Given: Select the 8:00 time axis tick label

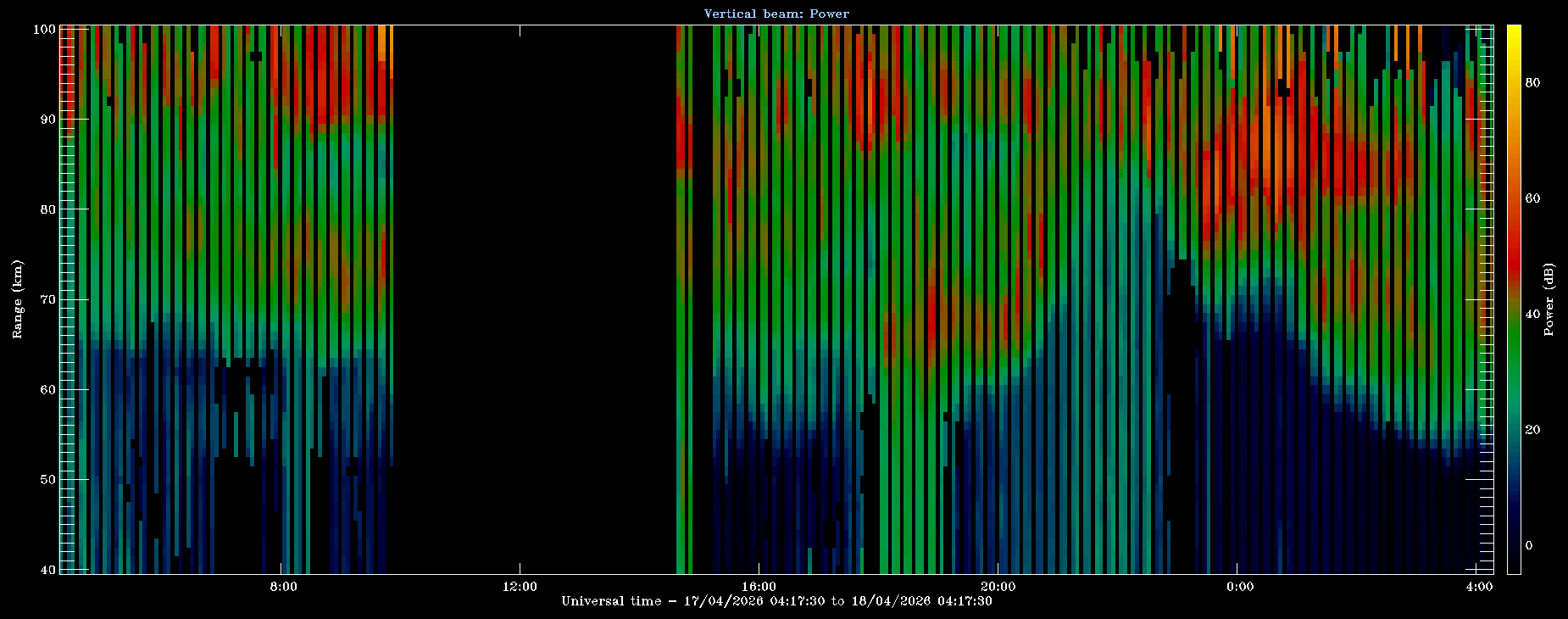Looking at the screenshot, I should [282, 587].
